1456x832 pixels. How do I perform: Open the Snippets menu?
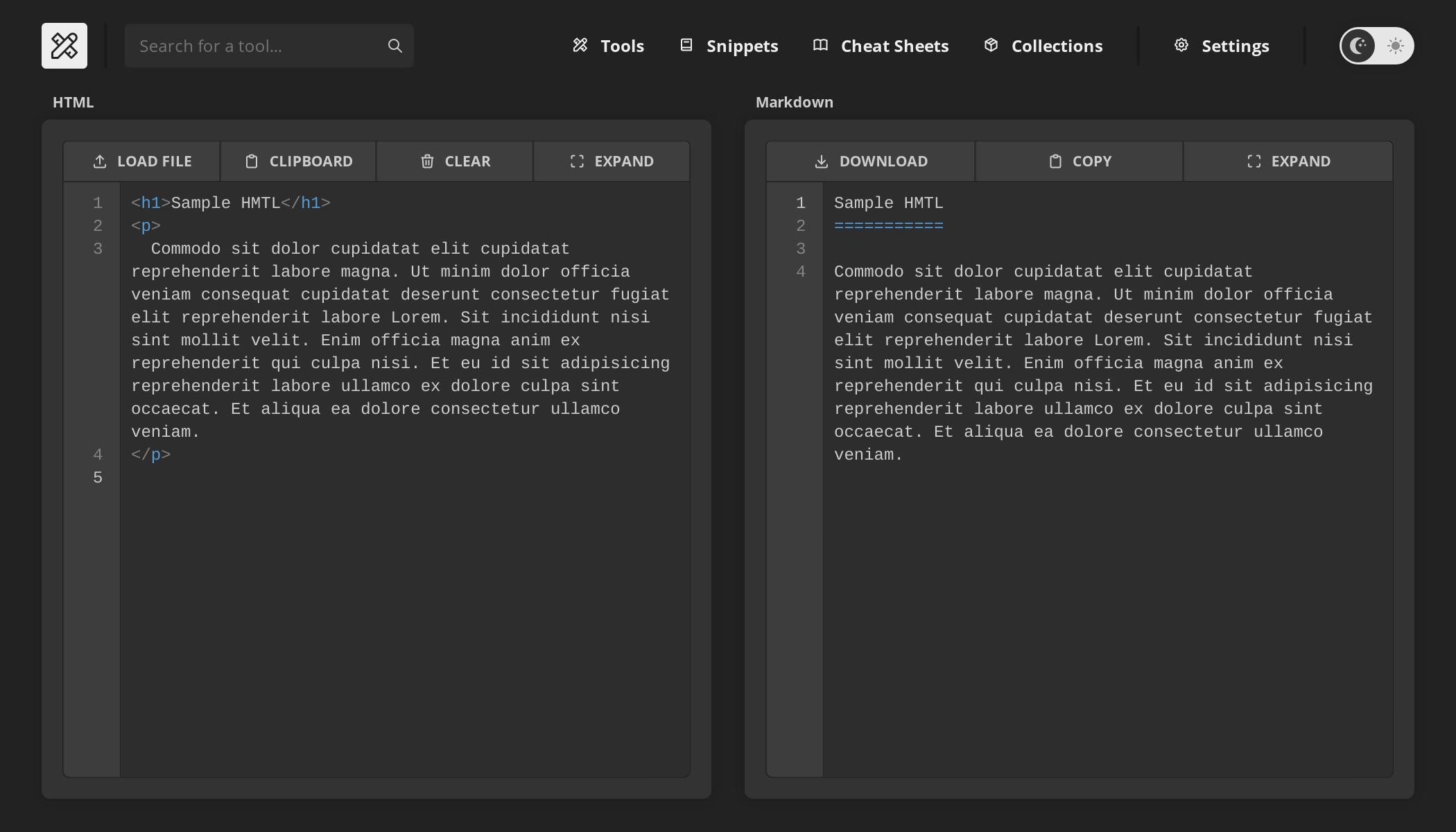click(x=729, y=46)
